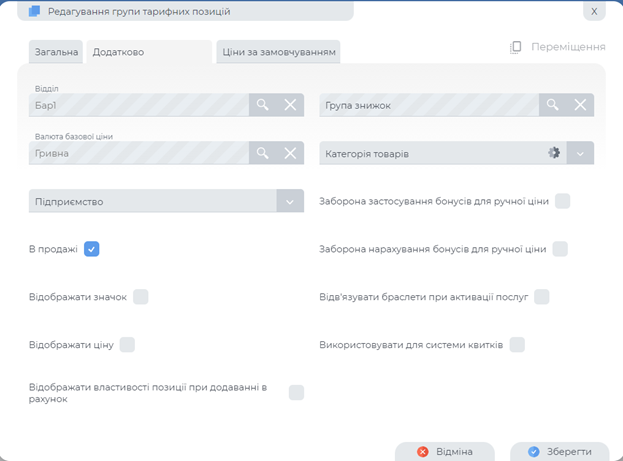Click the gear icon in Категорія товарів

pyautogui.click(x=554, y=153)
